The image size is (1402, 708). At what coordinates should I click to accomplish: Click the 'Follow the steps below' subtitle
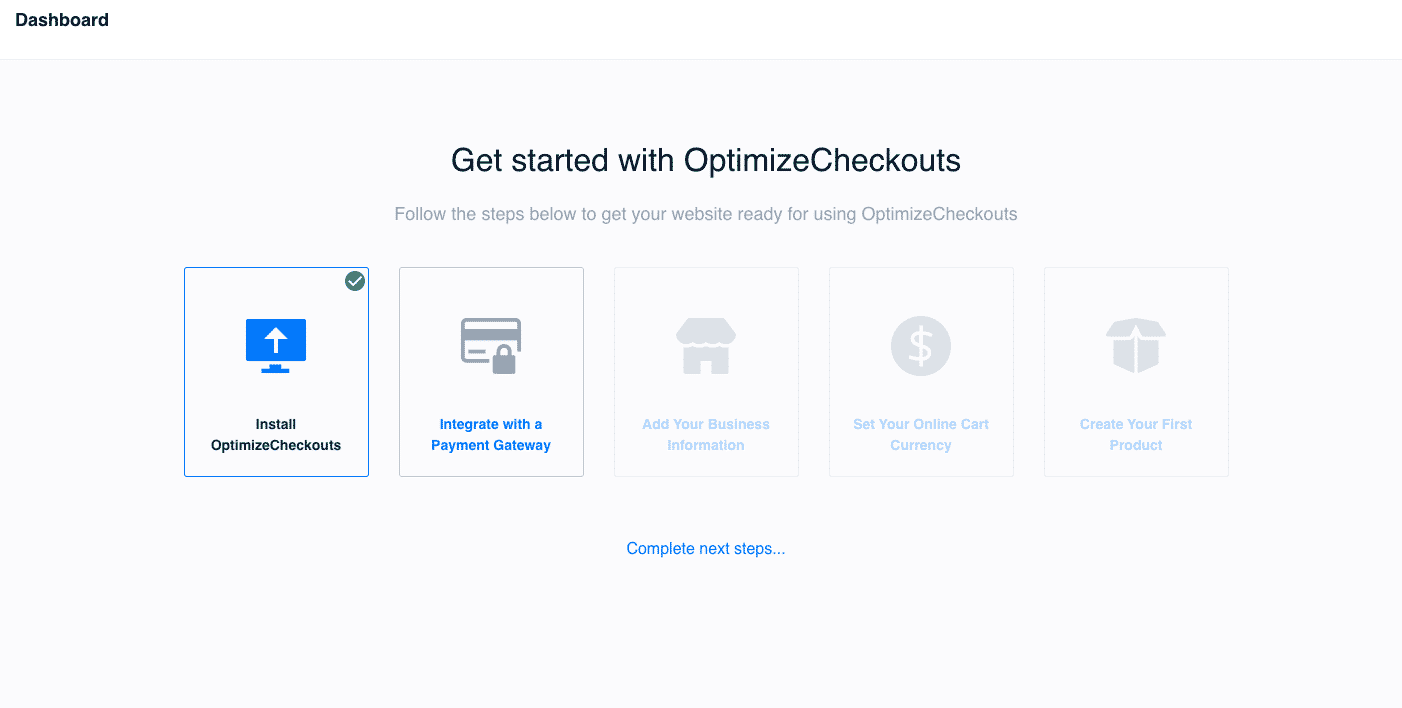(706, 214)
